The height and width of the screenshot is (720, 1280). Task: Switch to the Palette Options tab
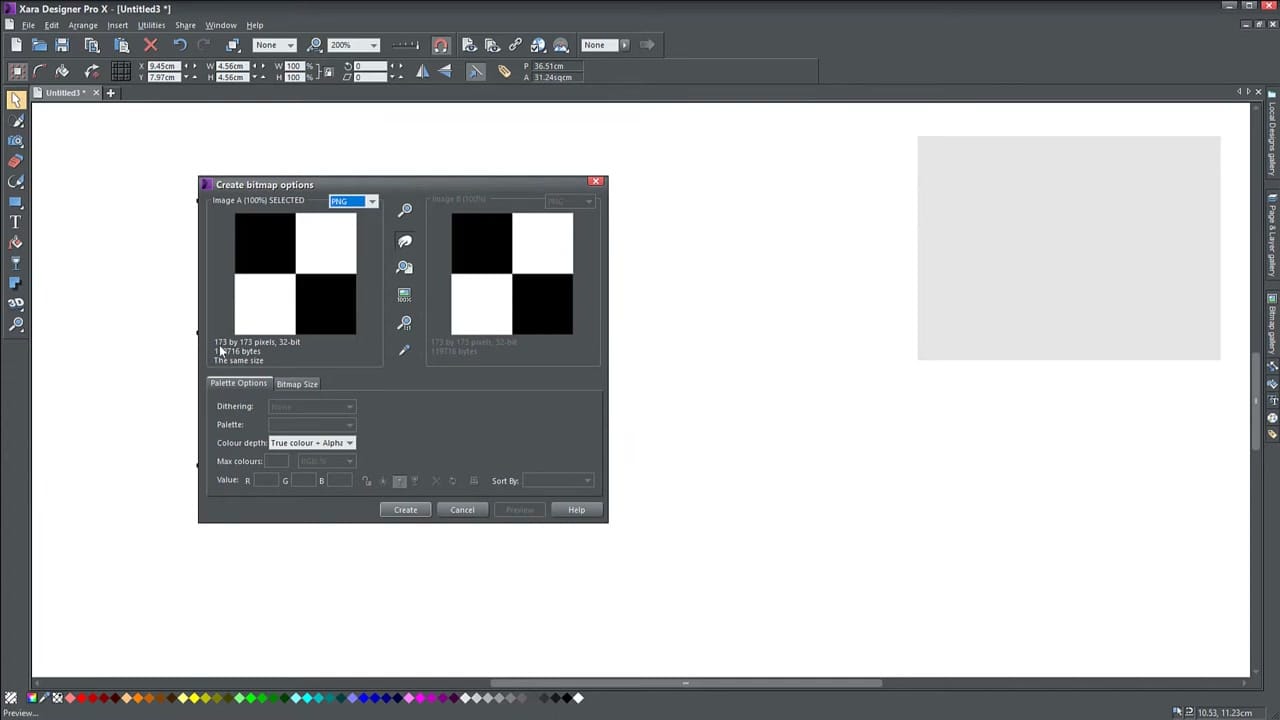coord(238,383)
